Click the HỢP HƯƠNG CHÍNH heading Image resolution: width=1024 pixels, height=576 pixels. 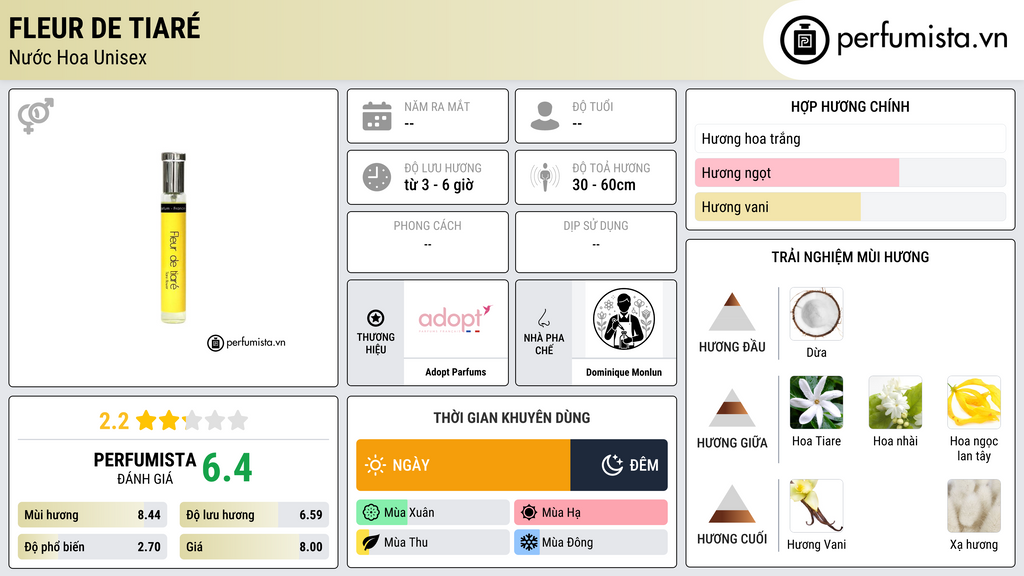click(x=850, y=106)
